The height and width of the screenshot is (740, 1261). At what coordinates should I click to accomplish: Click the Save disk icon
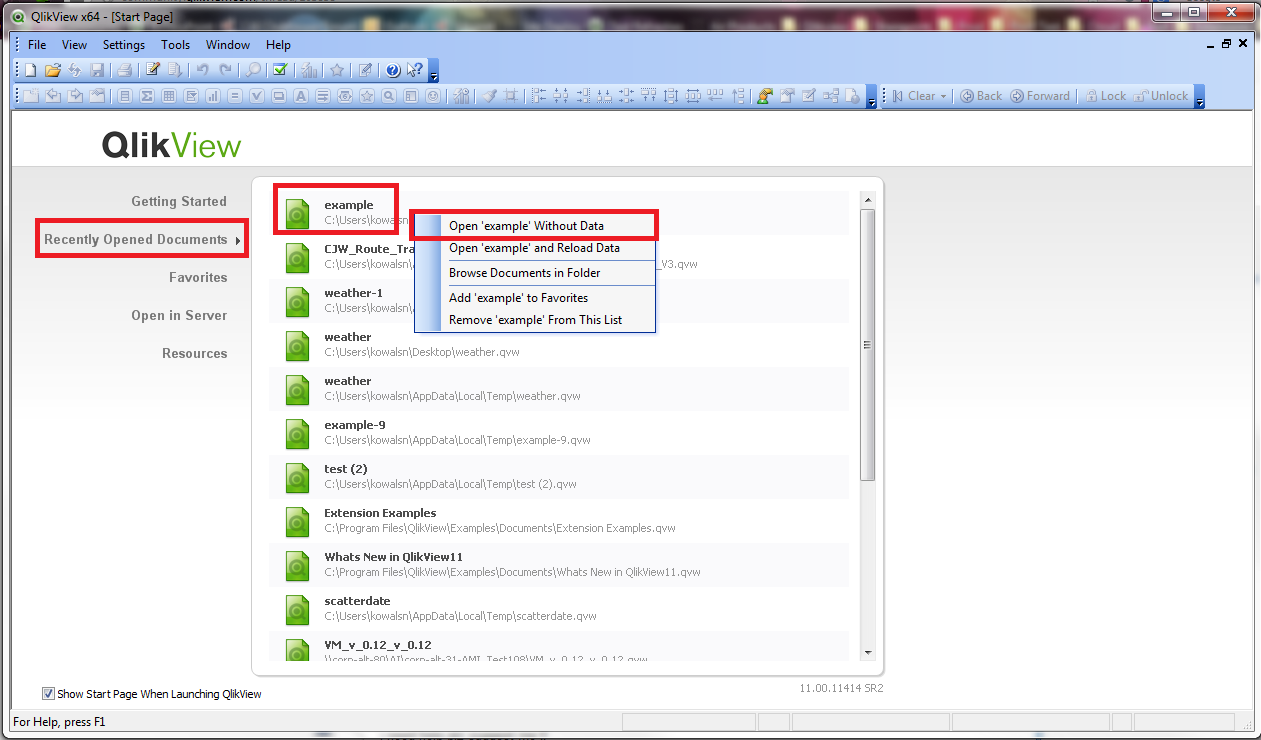pyautogui.click(x=97, y=70)
